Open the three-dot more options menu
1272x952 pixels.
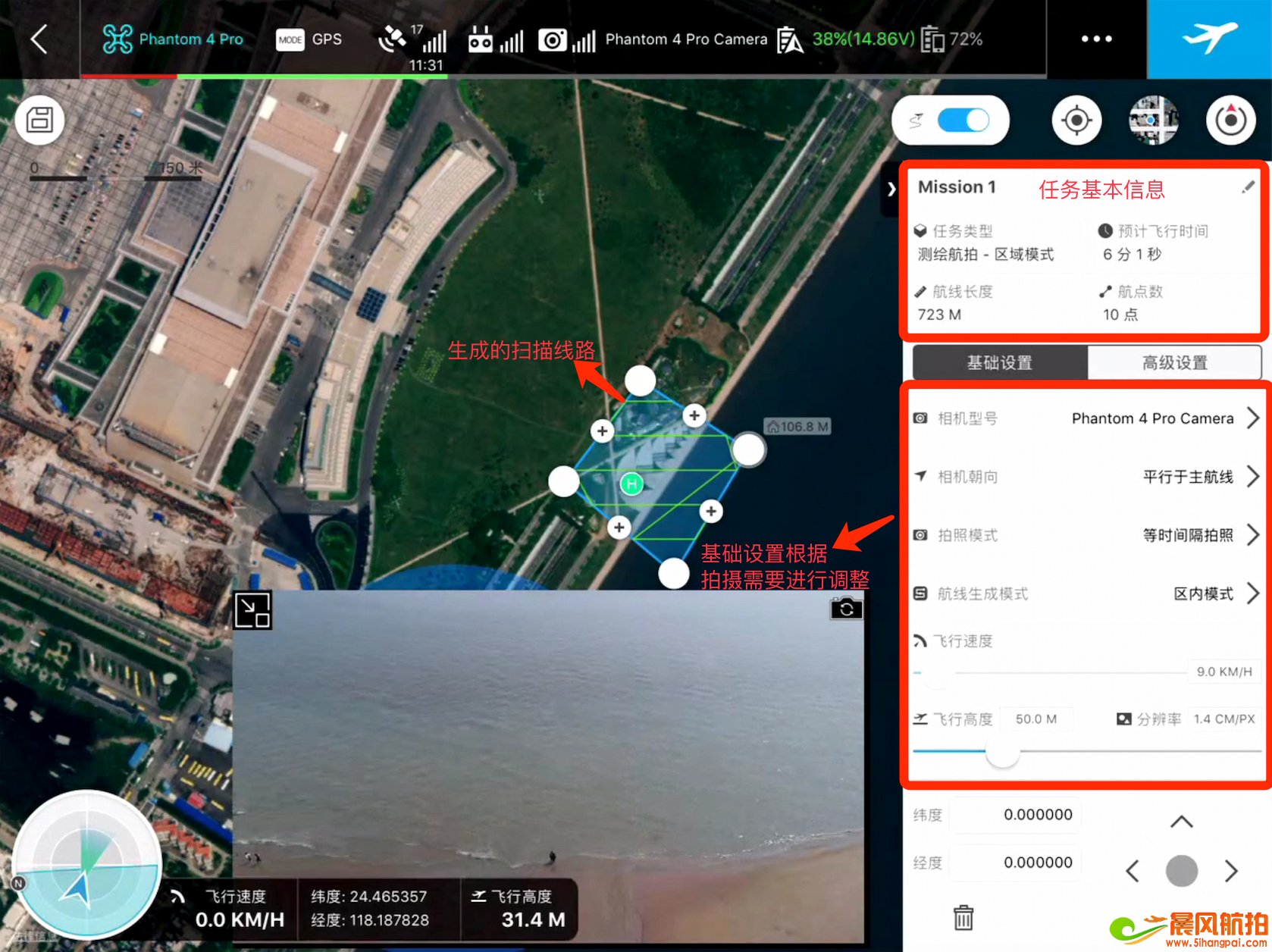coord(1096,39)
